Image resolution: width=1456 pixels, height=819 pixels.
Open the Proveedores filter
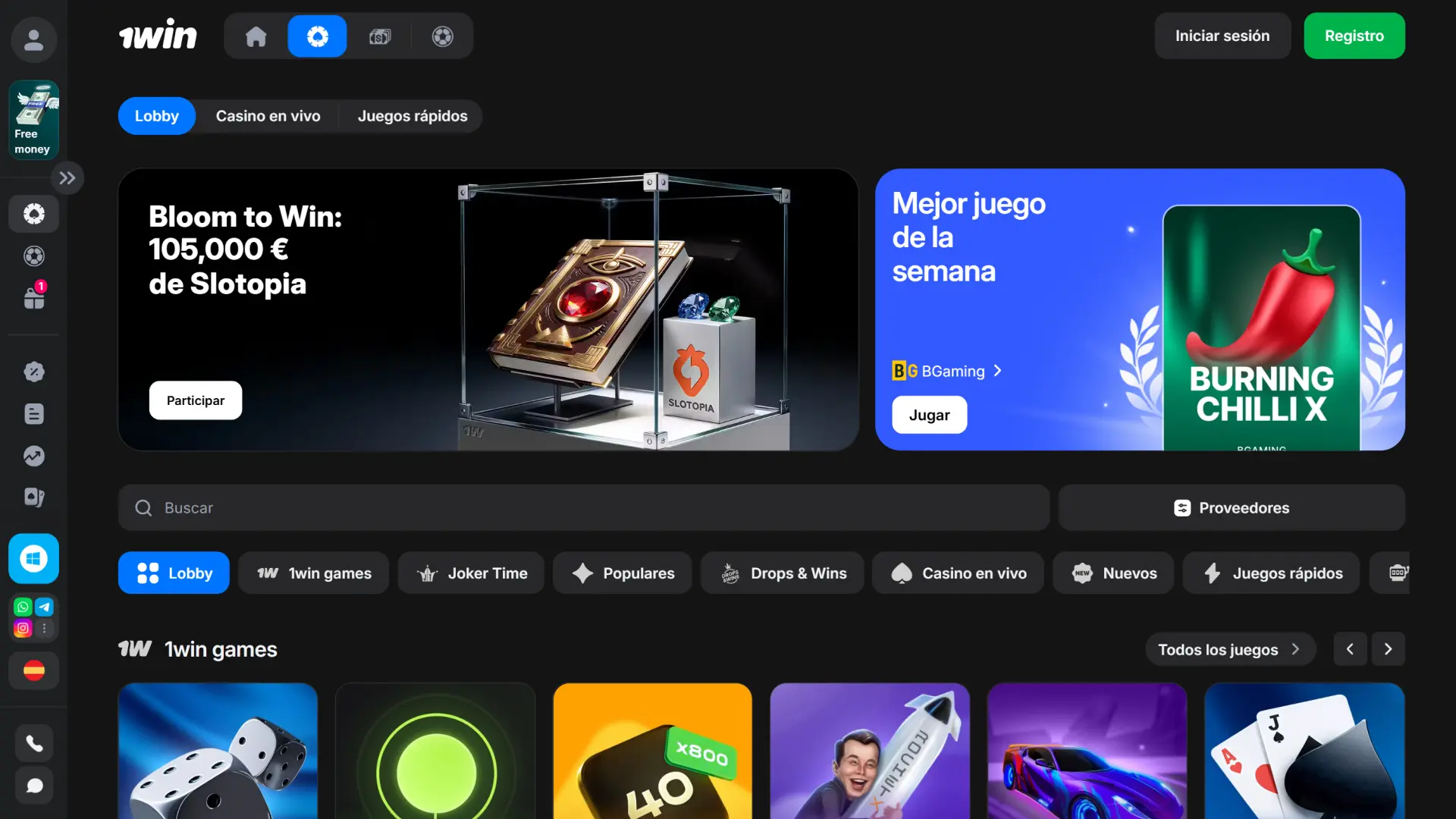coord(1232,507)
